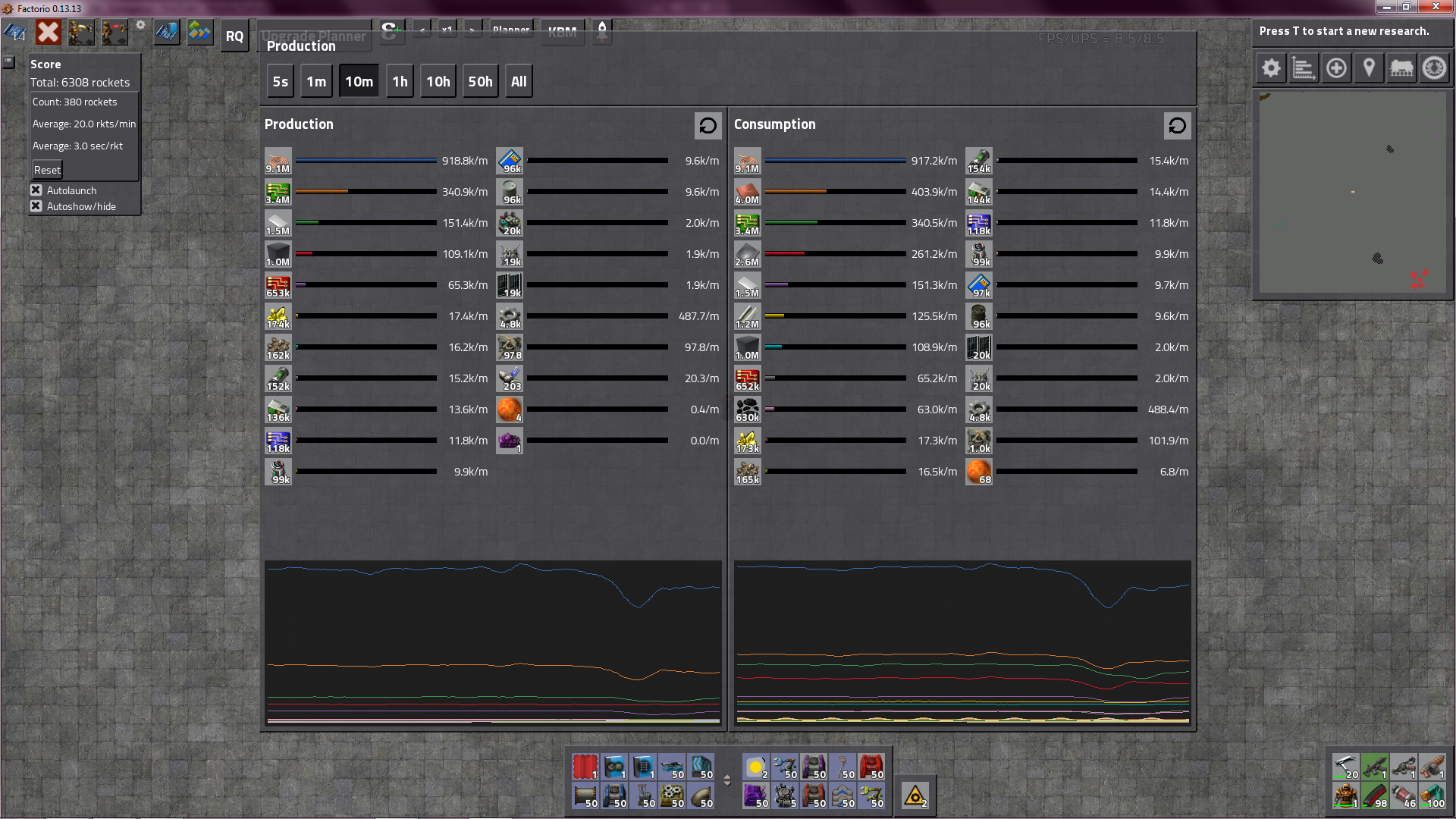Click the 340.9k/m orange production bar

pos(366,192)
